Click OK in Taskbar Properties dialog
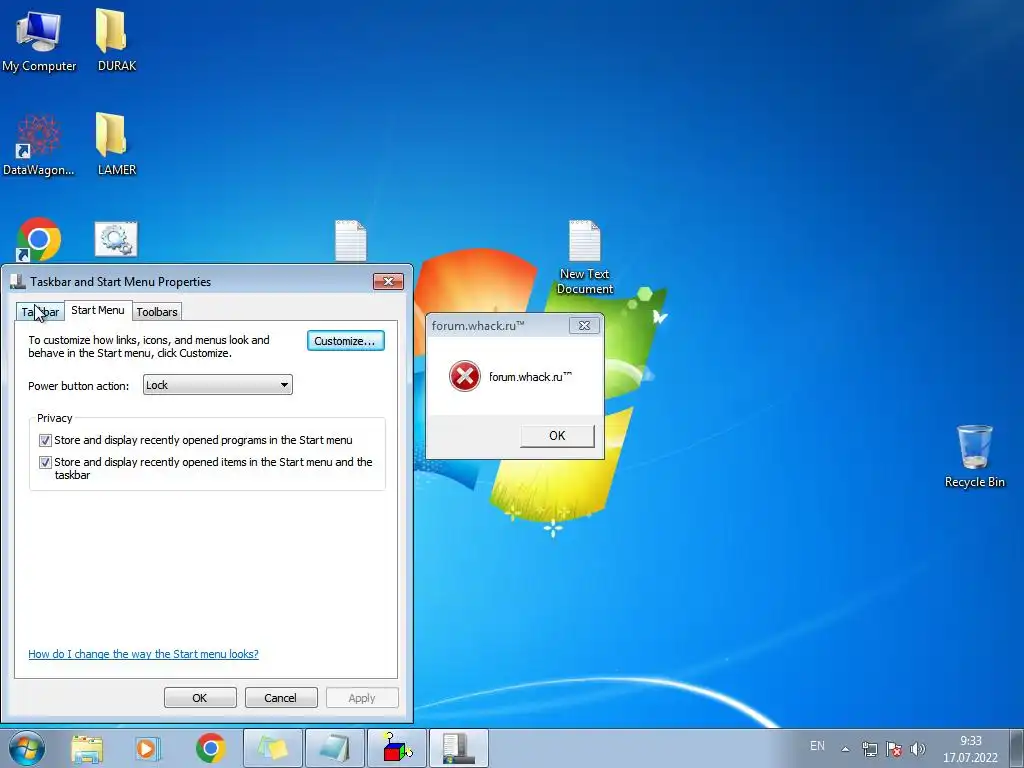This screenshot has height=768, width=1024. (x=200, y=697)
